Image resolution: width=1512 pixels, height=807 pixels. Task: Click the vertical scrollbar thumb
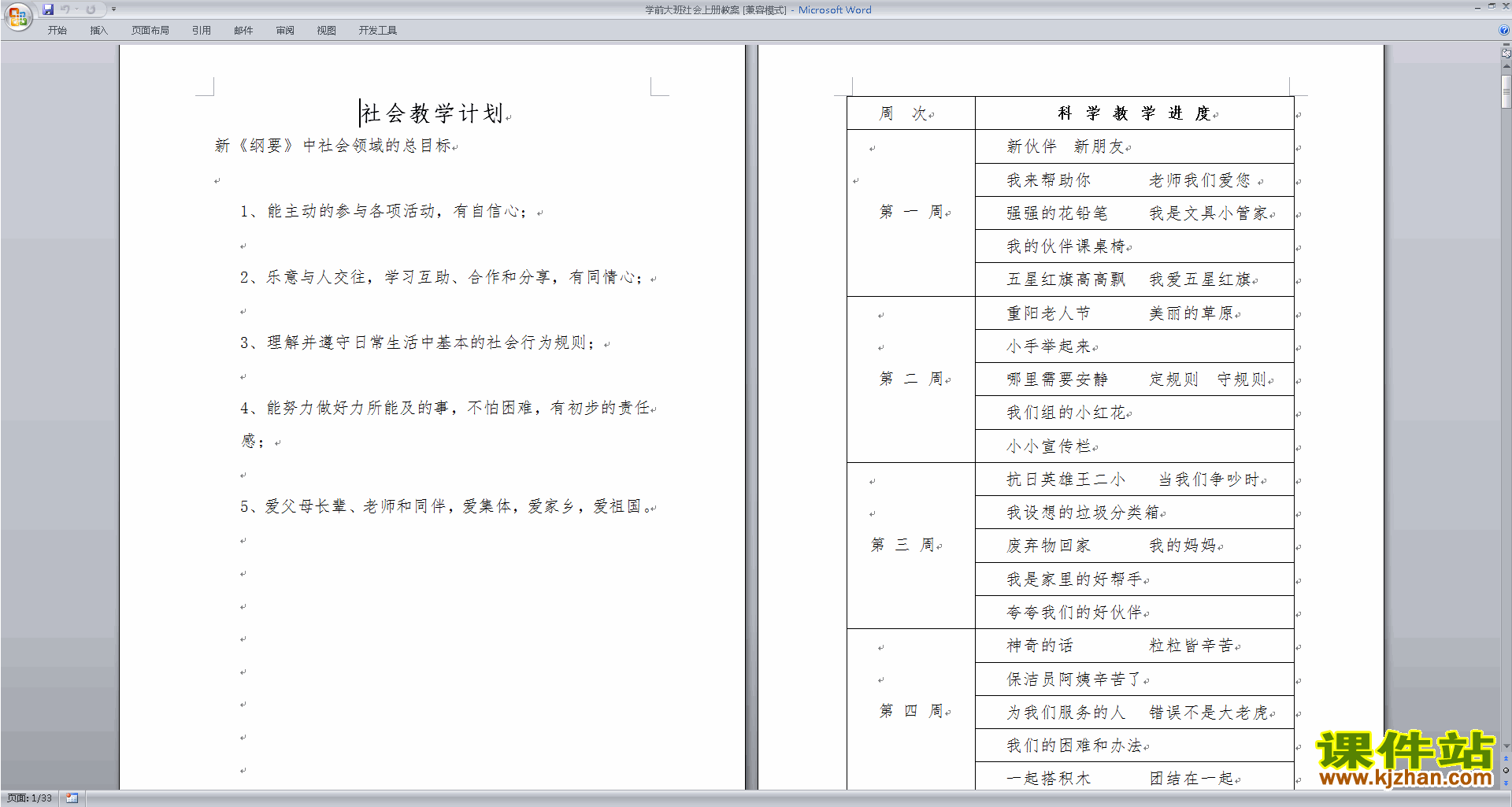tap(1506, 91)
